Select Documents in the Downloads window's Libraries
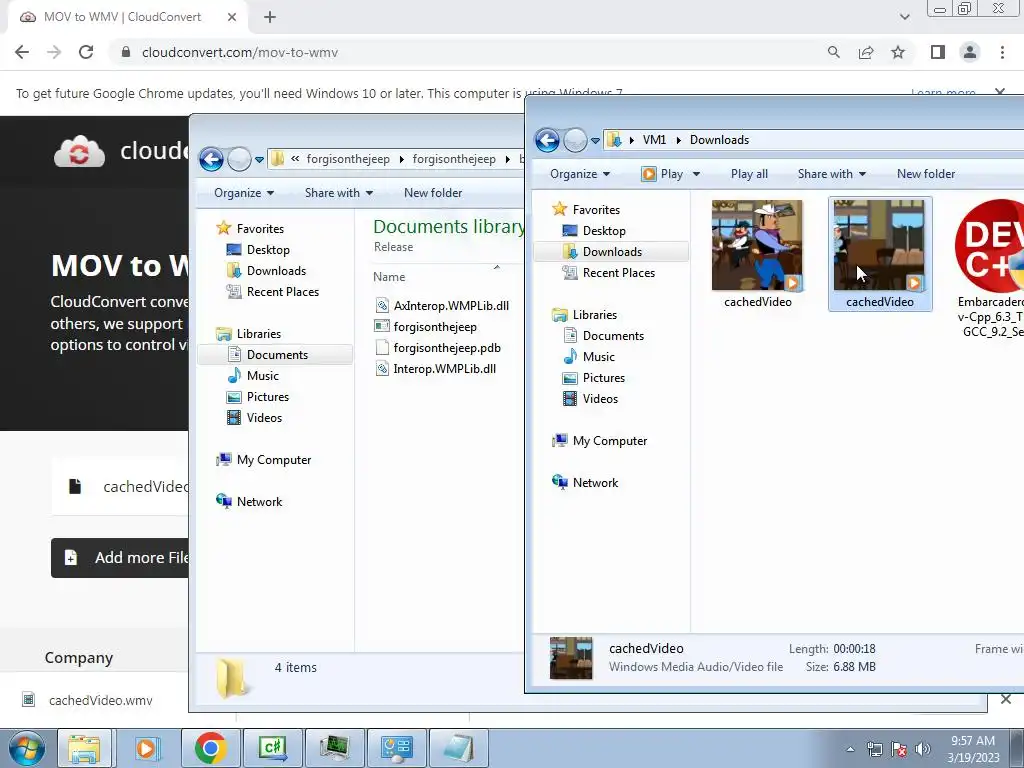The height and width of the screenshot is (768, 1024). pyautogui.click(x=613, y=336)
